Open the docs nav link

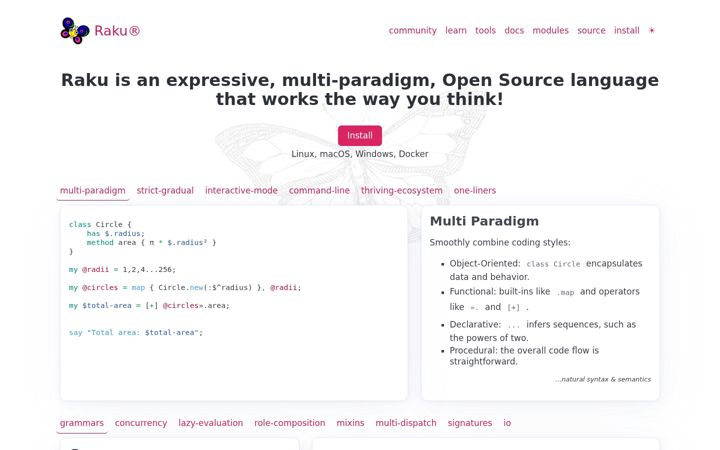point(514,30)
